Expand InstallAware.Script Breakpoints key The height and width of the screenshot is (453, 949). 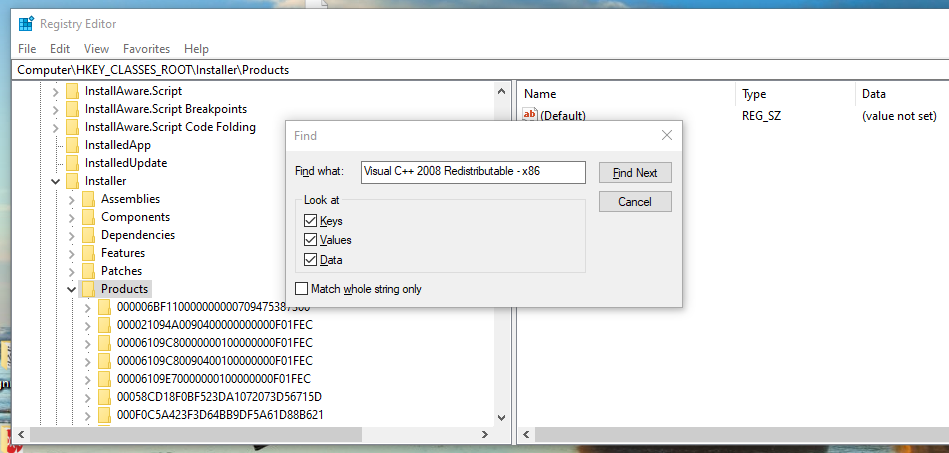point(56,110)
